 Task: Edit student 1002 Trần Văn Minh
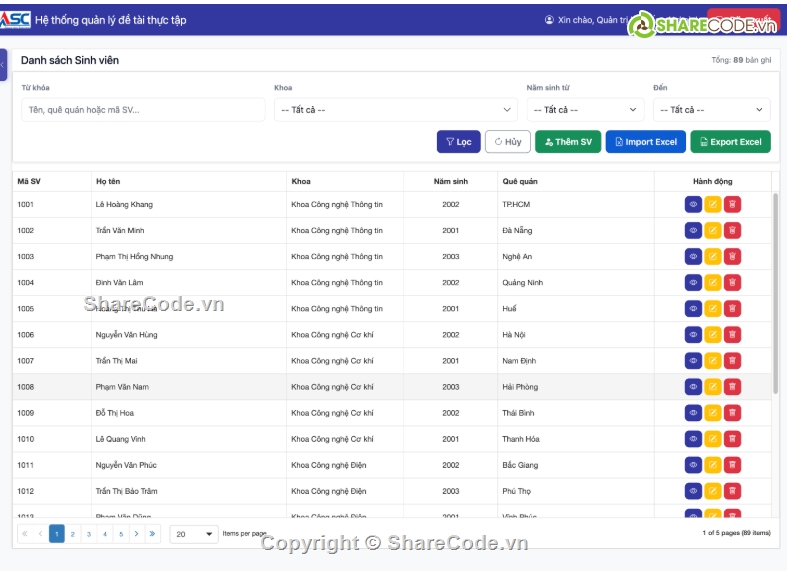[x=713, y=230]
